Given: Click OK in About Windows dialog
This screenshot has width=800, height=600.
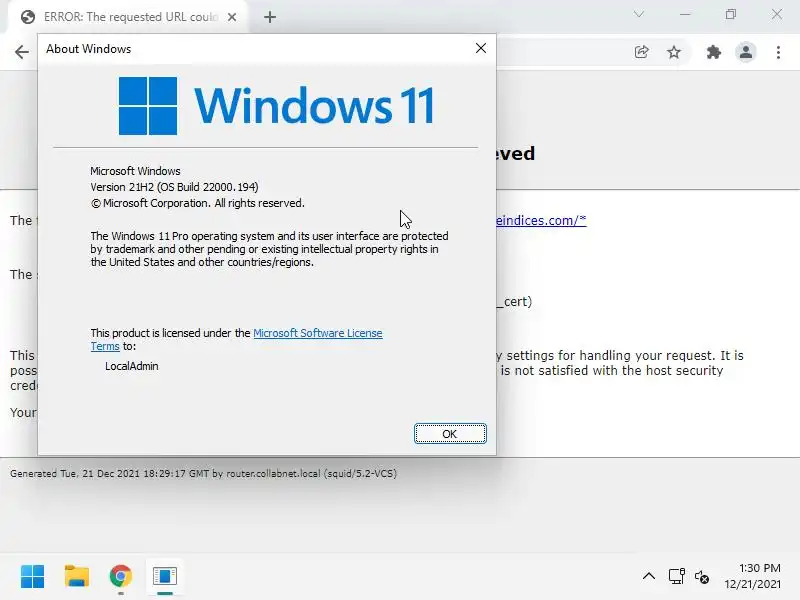Looking at the screenshot, I should 450,434.
